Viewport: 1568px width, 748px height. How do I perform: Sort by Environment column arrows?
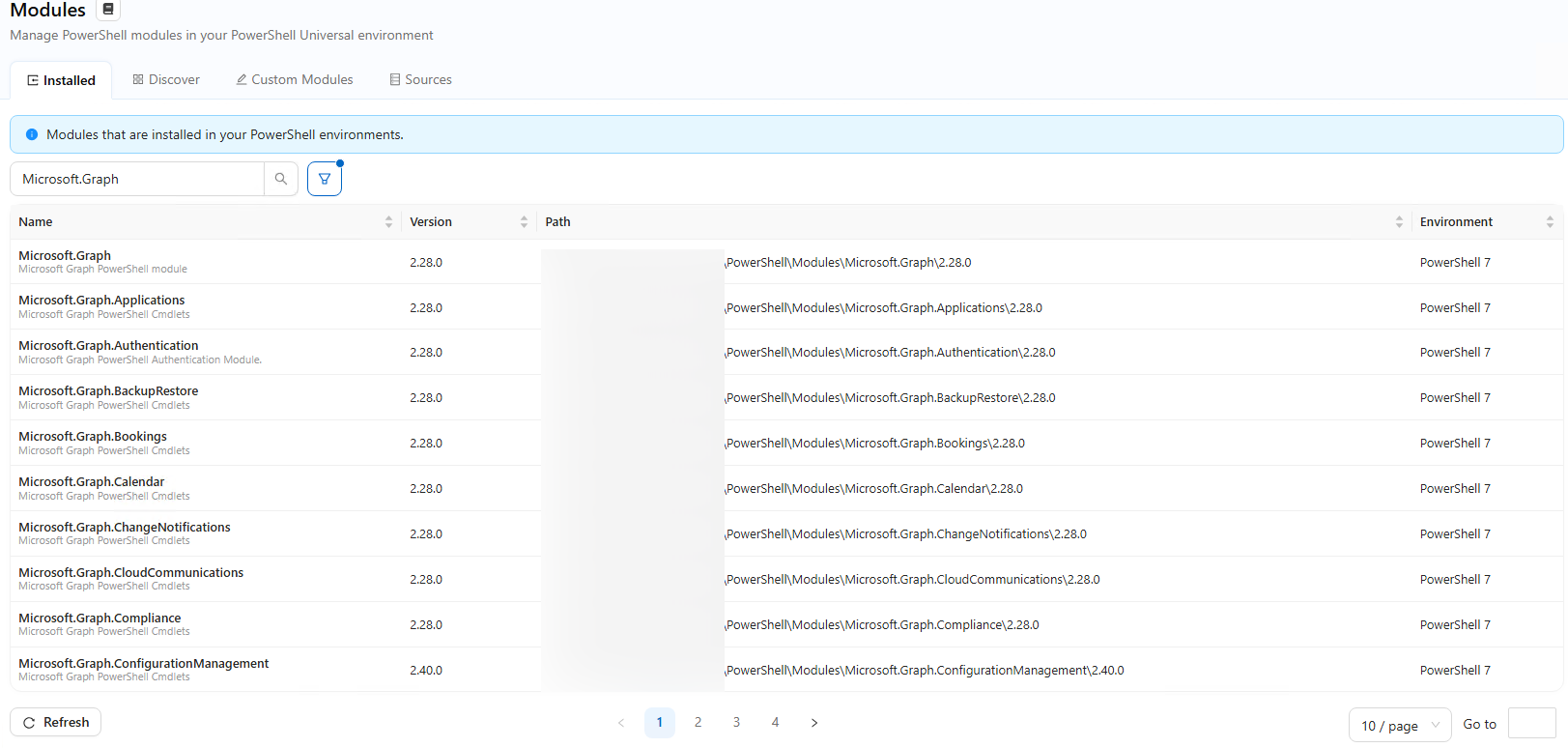coord(1550,222)
